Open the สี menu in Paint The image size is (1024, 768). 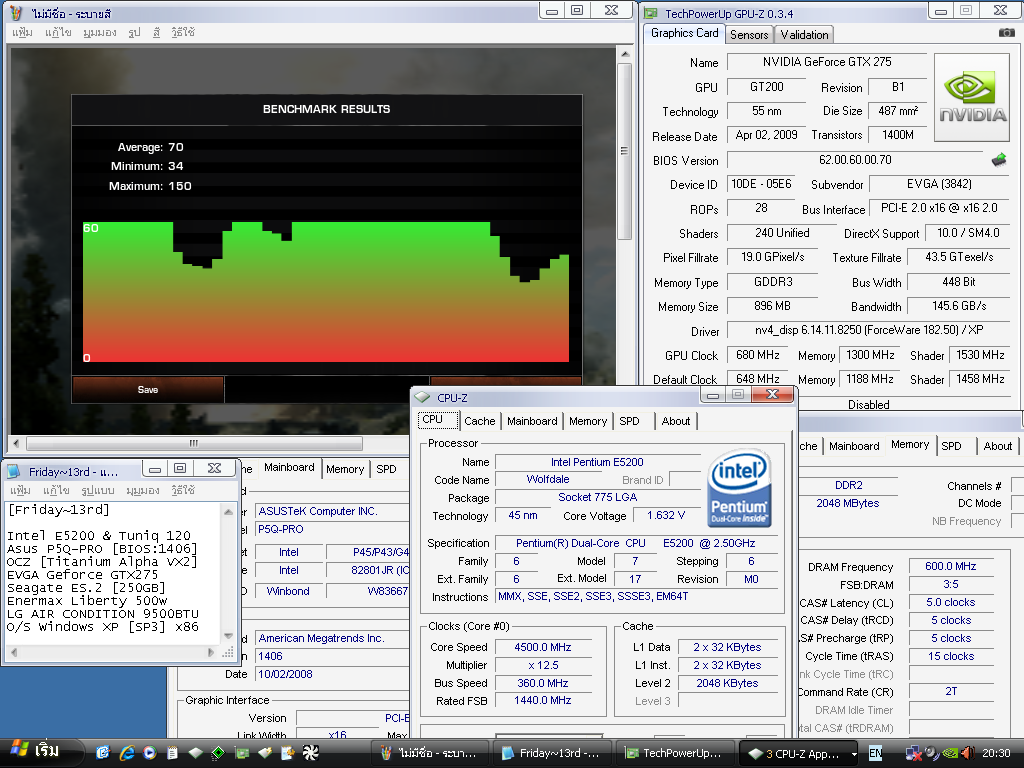pyautogui.click(x=157, y=32)
